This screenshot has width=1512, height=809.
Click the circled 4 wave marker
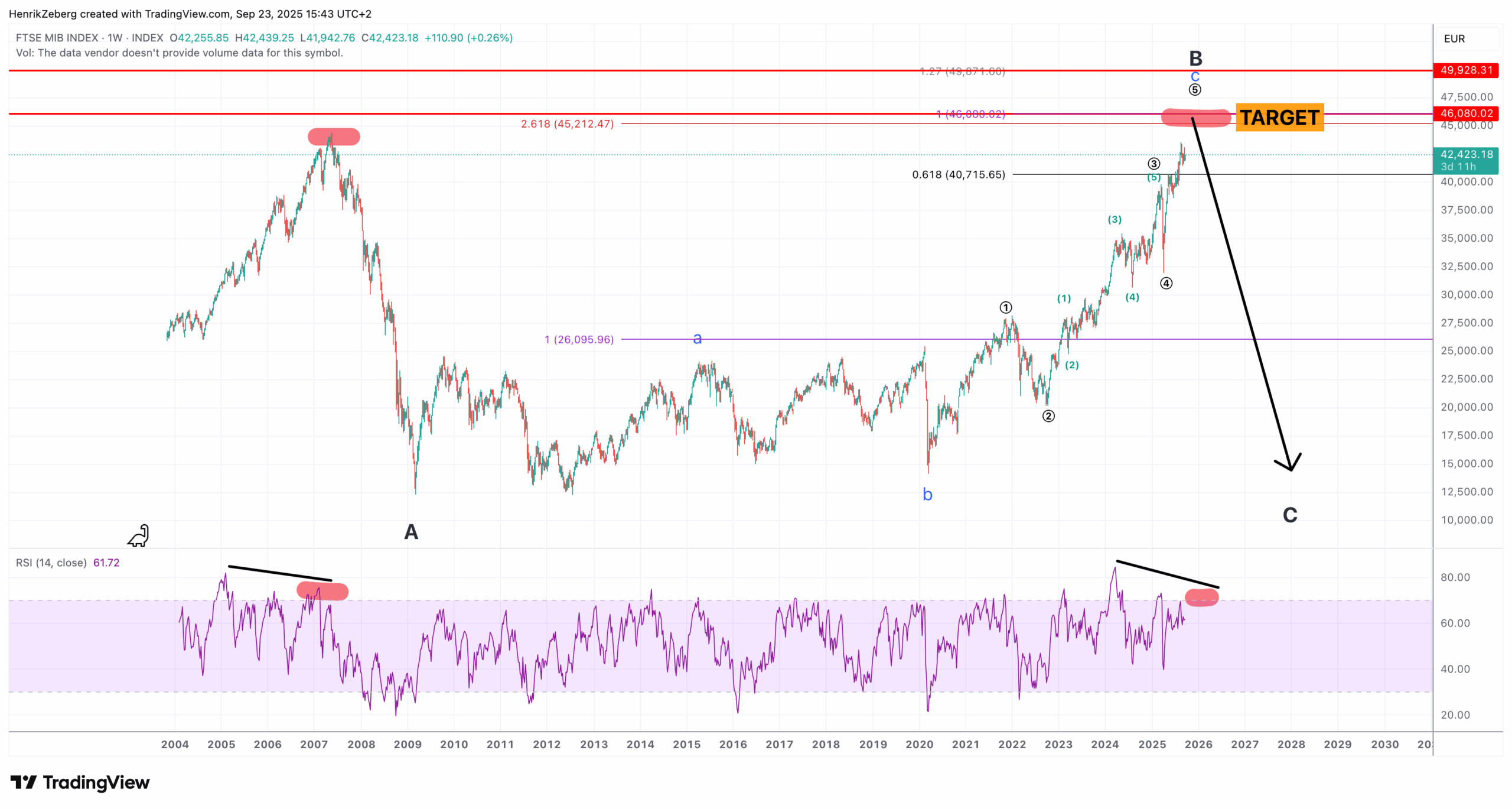click(1166, 284)
